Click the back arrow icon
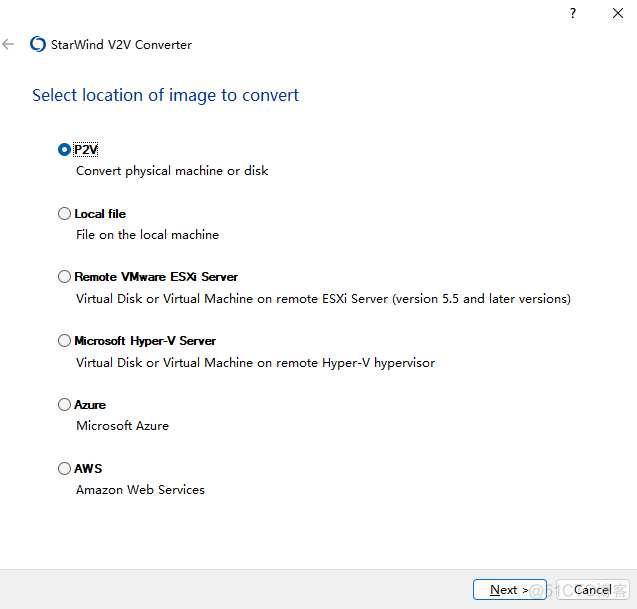The image size is (637, 609). tap(9, 44)
